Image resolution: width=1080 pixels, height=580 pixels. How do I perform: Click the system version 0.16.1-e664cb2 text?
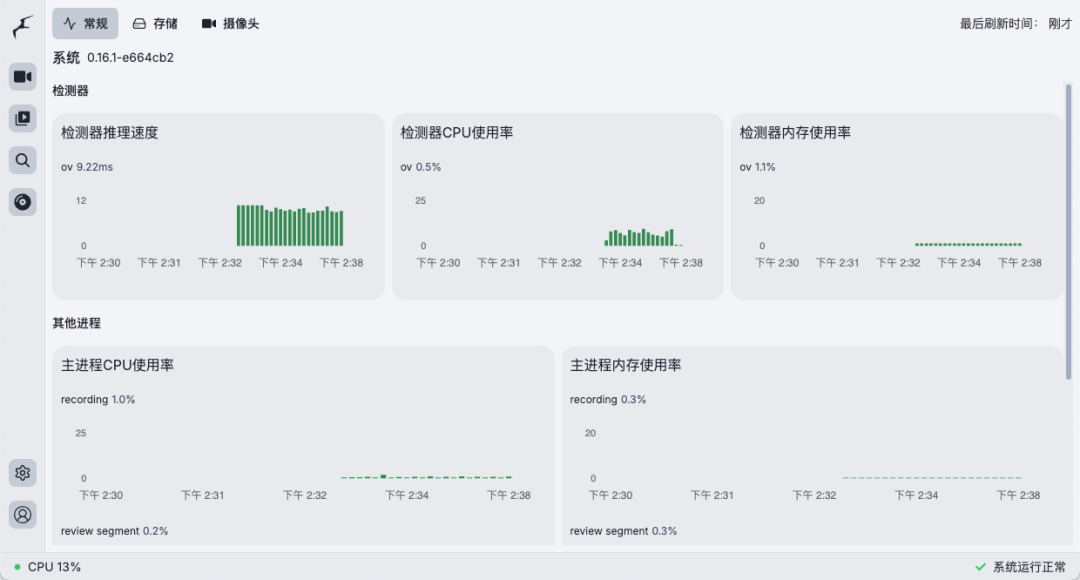130,58
